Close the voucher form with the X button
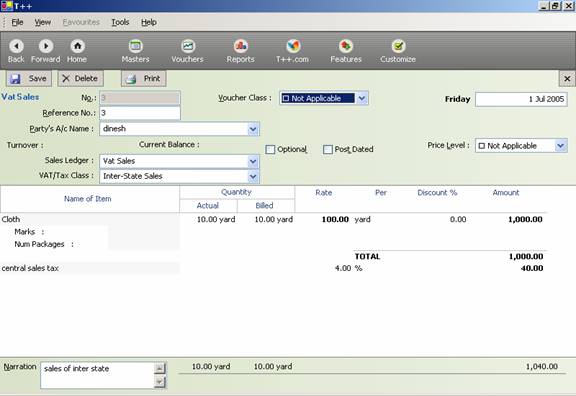This screenshot has height=396, width=576. click(x=567, y=78)
